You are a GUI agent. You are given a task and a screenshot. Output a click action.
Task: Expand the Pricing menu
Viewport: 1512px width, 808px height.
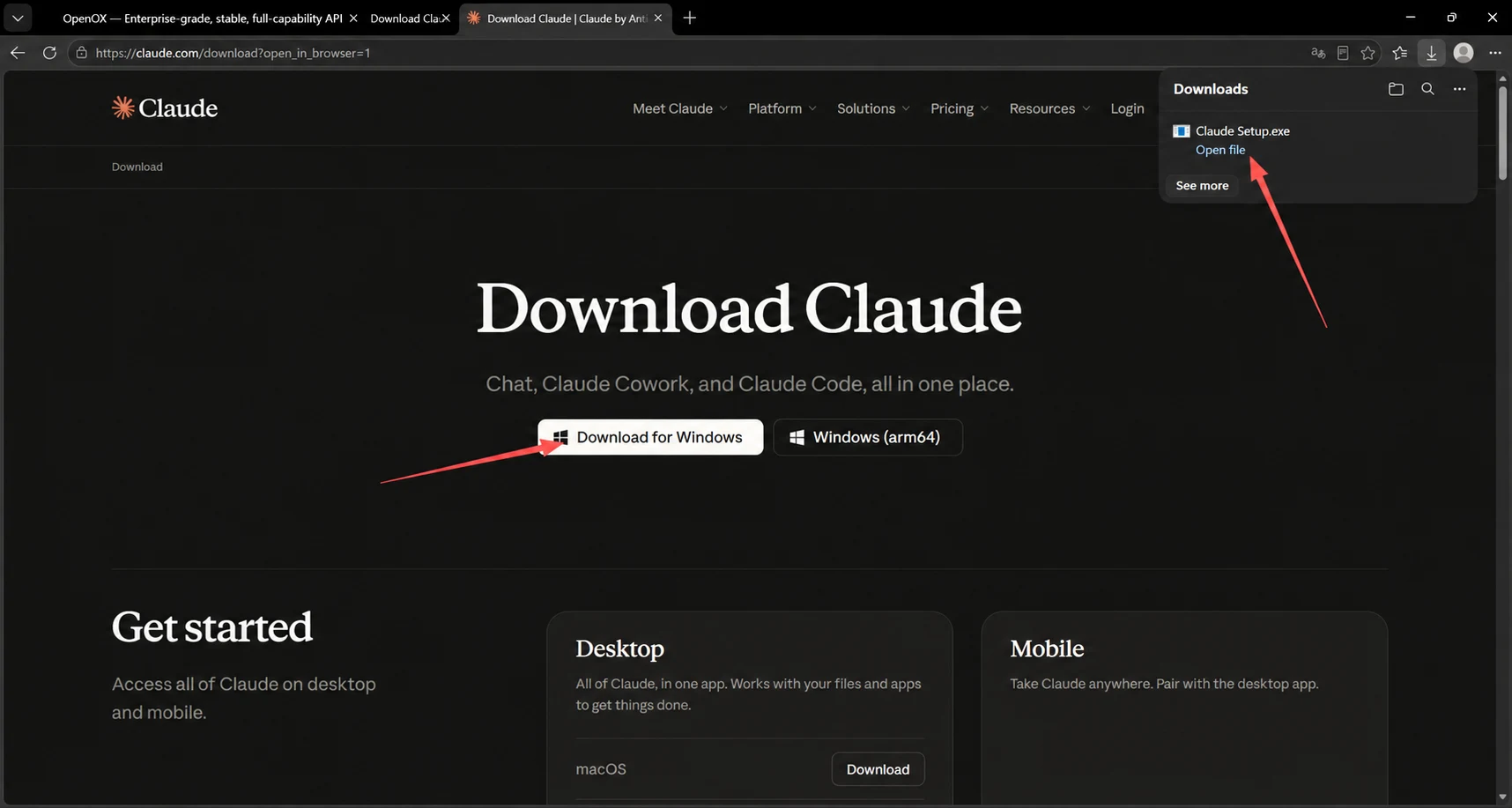pyautogui.click(x=960, y=108)
